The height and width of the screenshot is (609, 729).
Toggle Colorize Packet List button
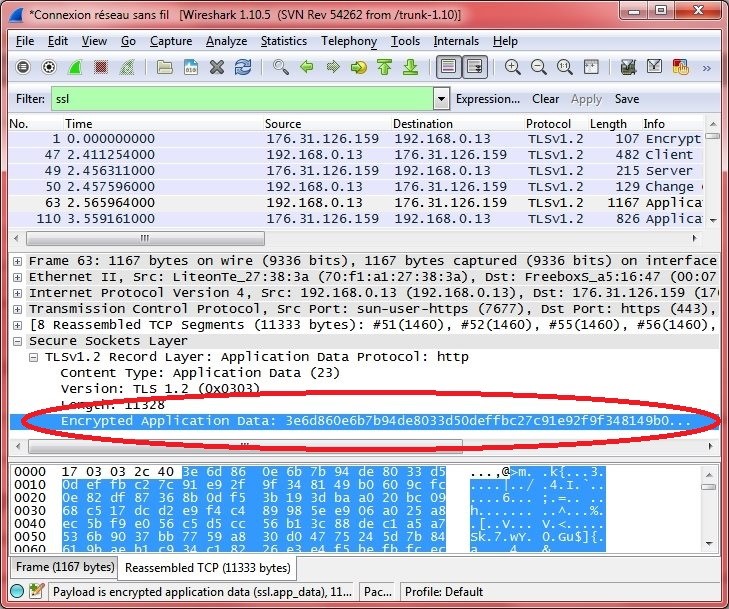pos(449,68)
